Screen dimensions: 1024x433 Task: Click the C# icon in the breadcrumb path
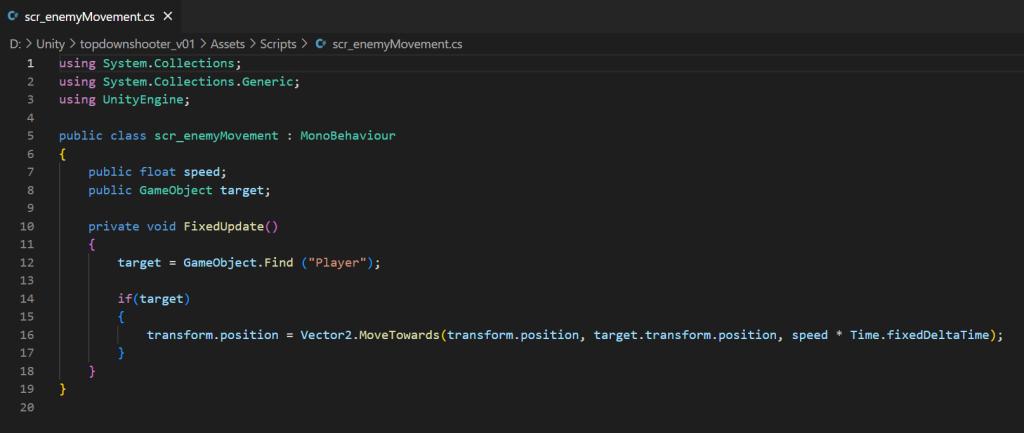(320, 44)
